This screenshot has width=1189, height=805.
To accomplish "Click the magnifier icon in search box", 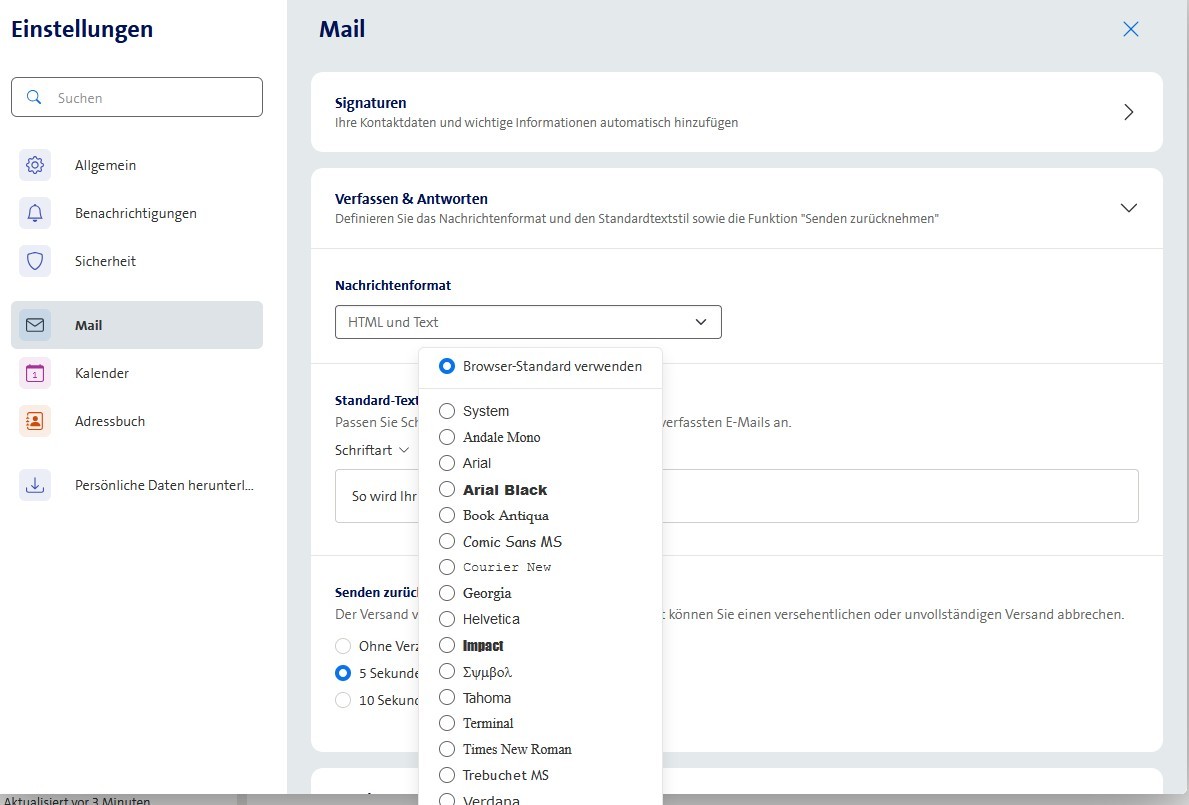I will pyautogui.click(x=34, y=97).
